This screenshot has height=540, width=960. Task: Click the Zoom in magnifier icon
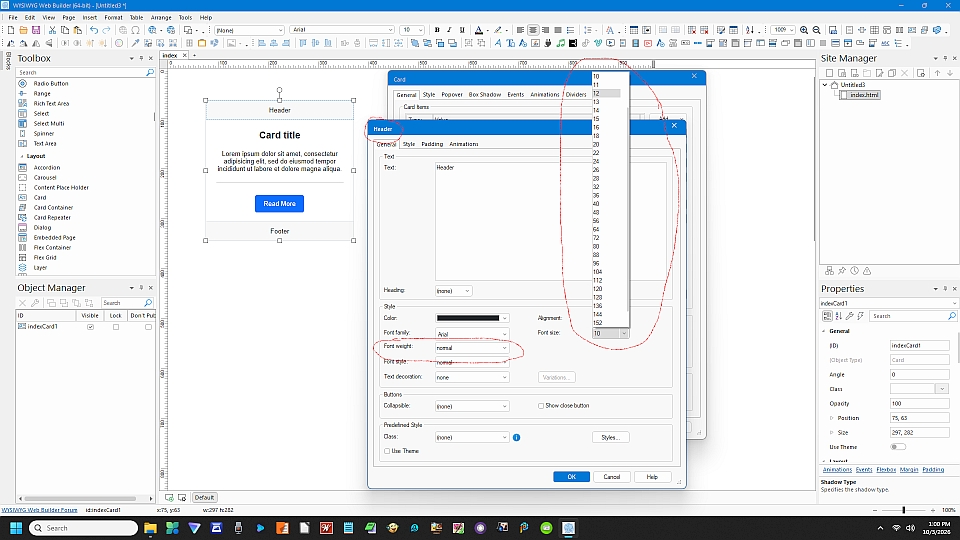tap(804, 30)
